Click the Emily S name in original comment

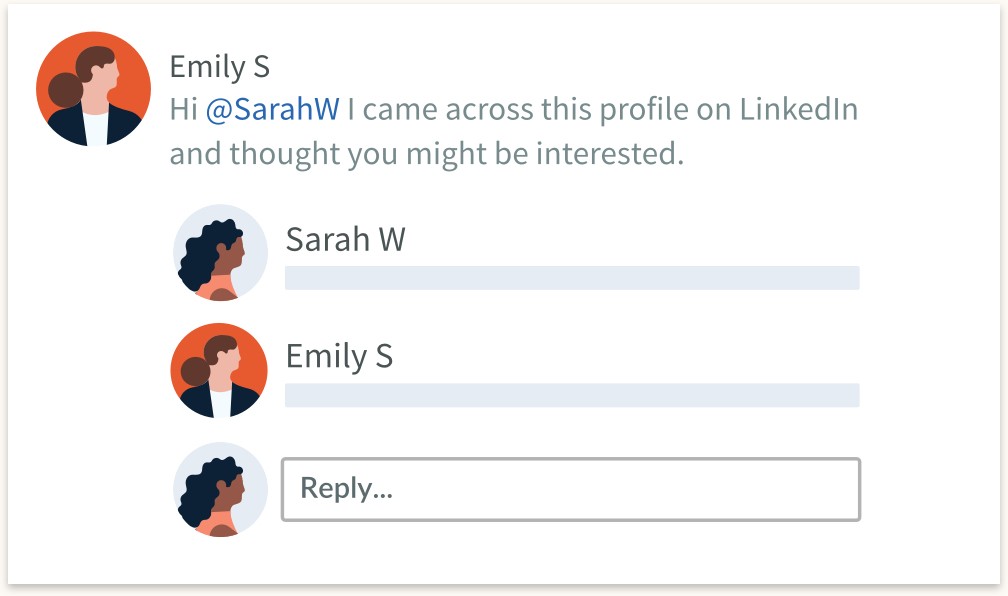click(x=219, y=67)
